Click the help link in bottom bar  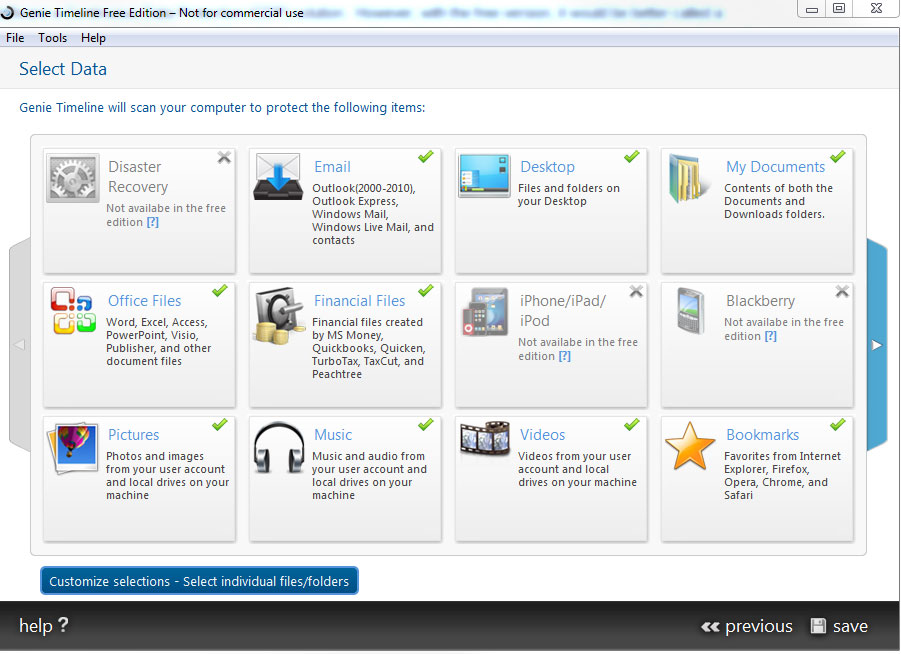(44, 625)
